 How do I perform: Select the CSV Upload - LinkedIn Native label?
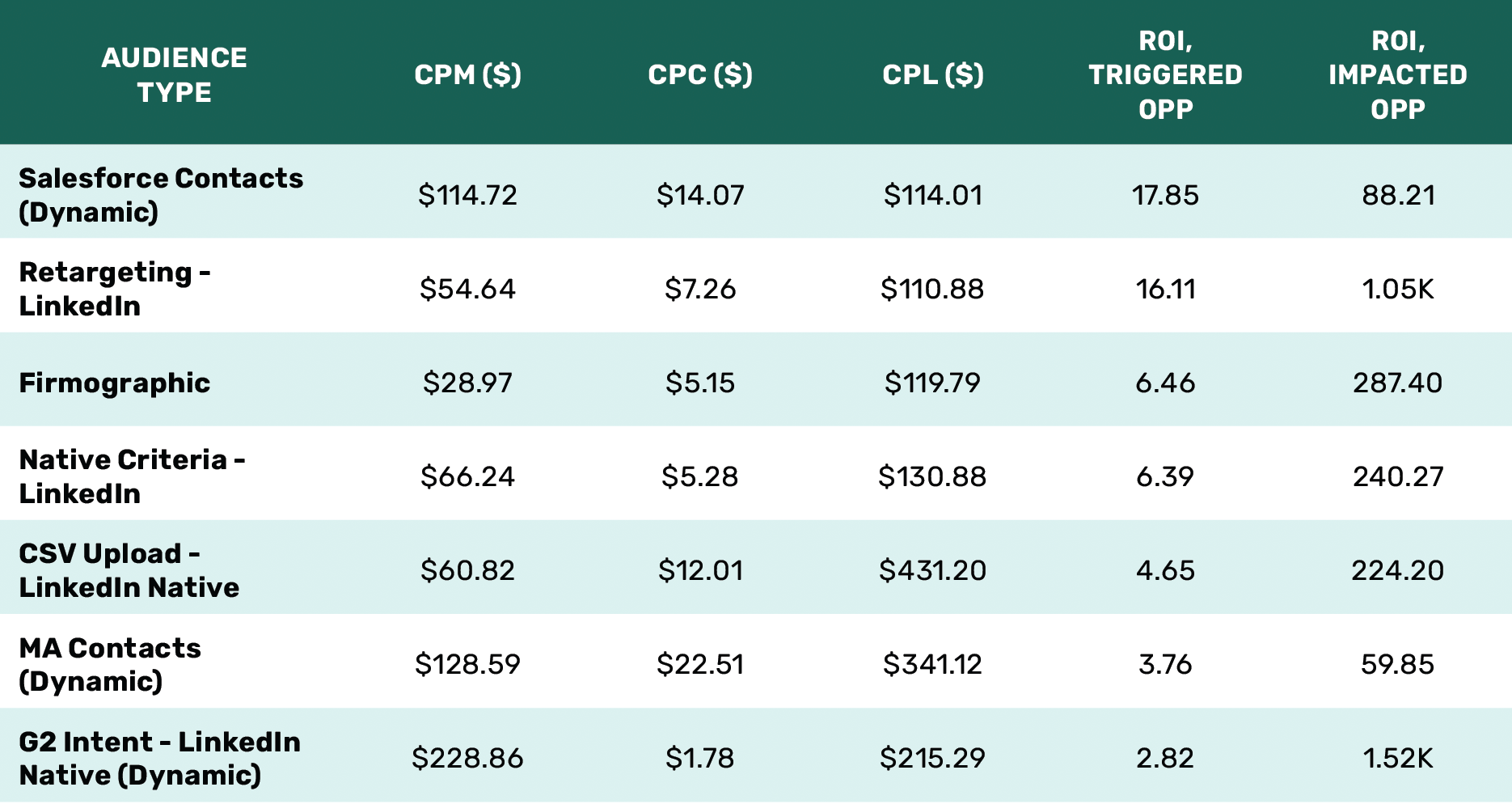click(129, 570)
